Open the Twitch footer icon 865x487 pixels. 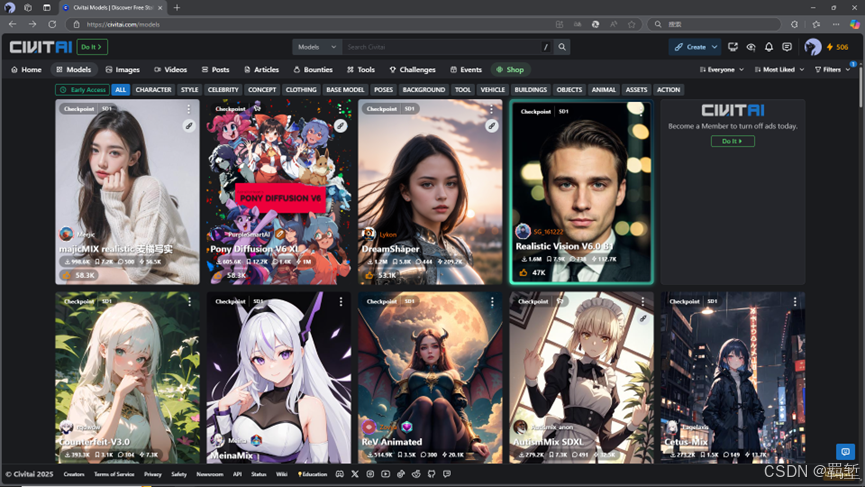tap(447, 474)
